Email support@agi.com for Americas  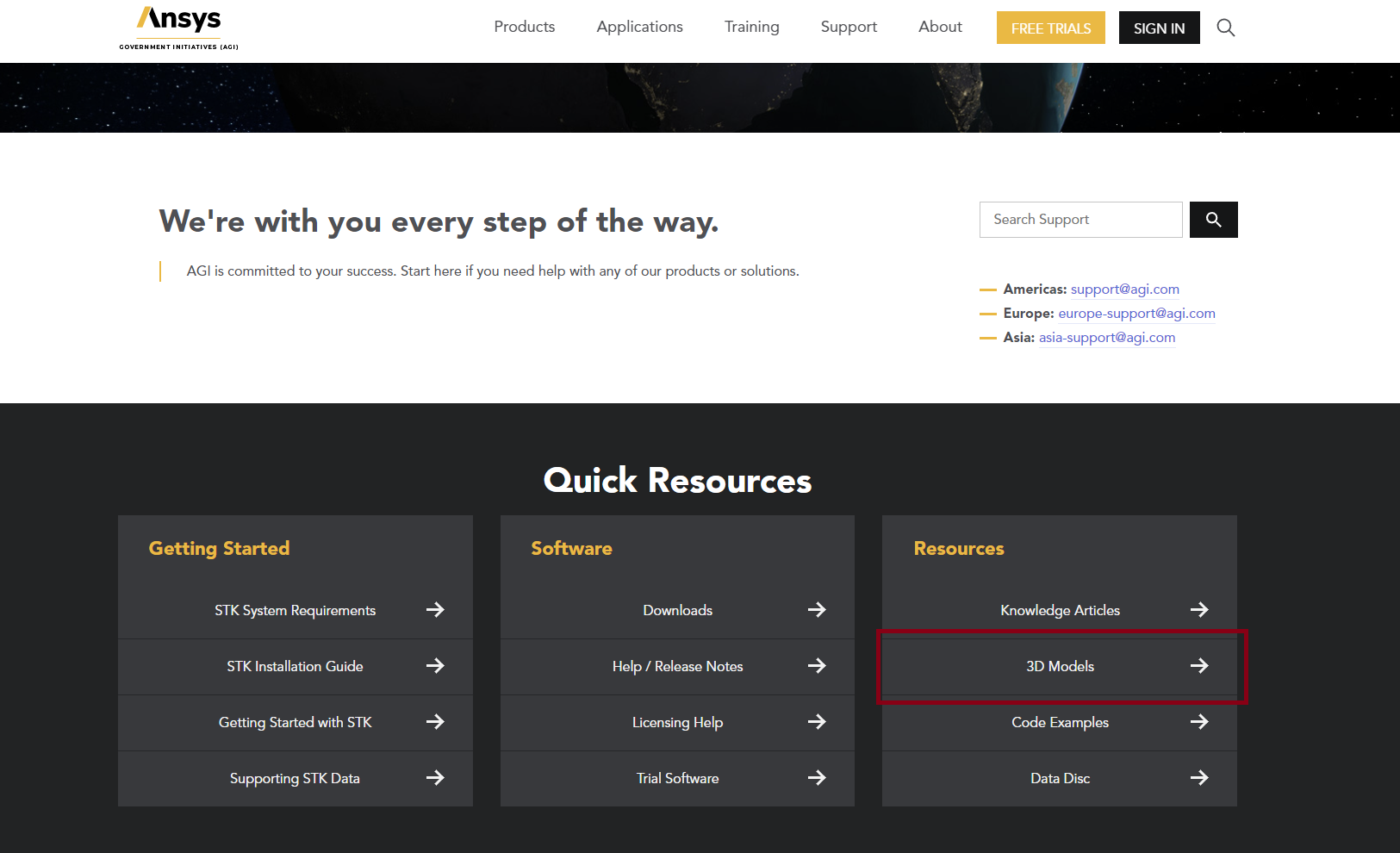tap(1124, 290)
